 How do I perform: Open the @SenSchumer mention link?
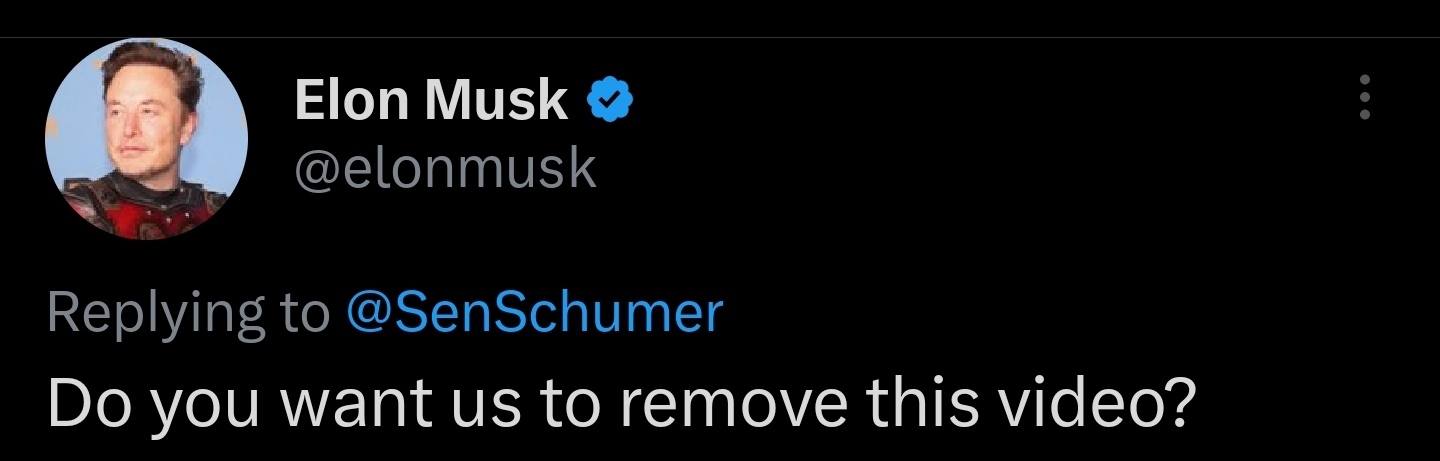(x=533, y=313)
